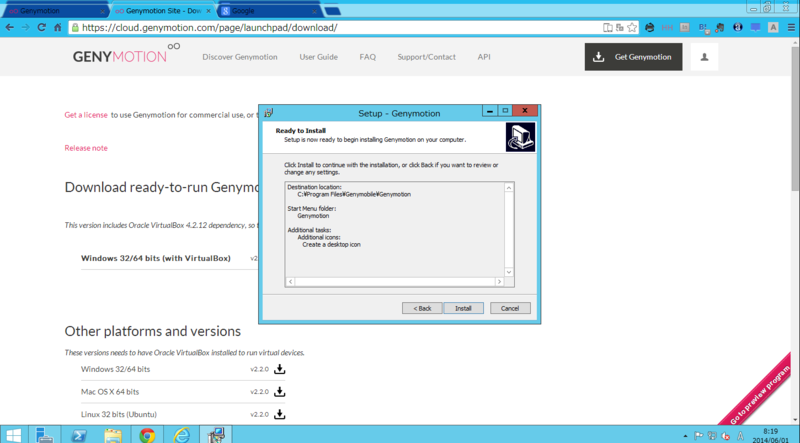Open the Windows Start button
Image resolution: width=800 pixels, height=443 pixels.
(13, 435)
